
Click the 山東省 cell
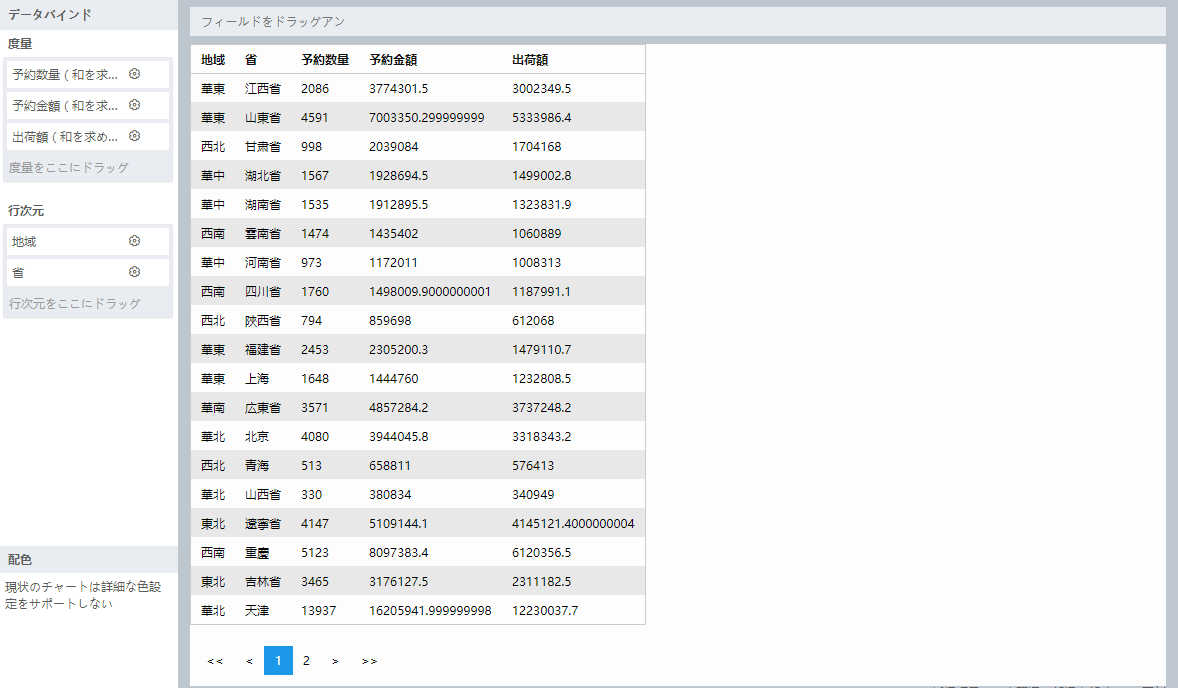pos(263,118)
